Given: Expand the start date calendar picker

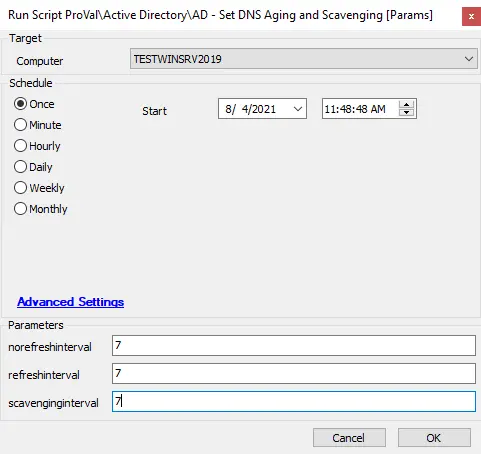Looking at the screenshot, I should point(298,109).
